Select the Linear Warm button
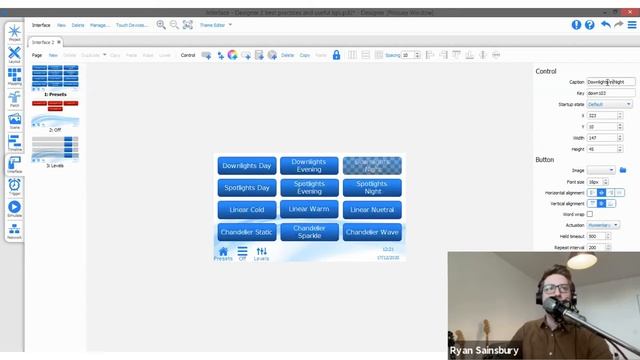The height and width of the screenshot is (360, 640). click(309, 209)
